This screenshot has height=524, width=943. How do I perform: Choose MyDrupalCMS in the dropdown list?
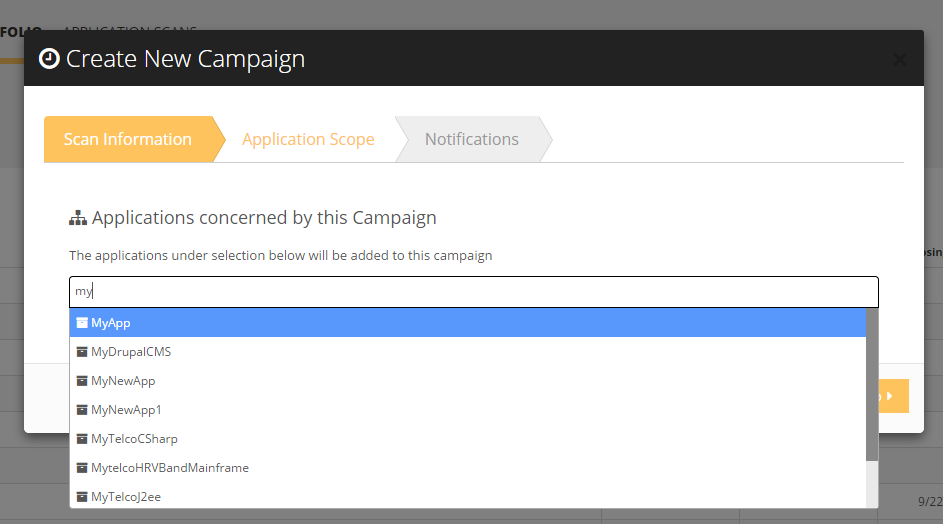[131, 352]
